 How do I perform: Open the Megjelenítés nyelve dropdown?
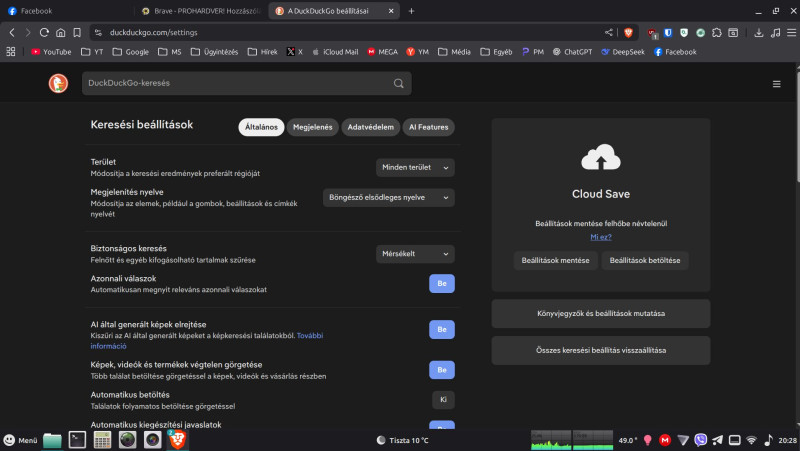[x=389, y=197]
